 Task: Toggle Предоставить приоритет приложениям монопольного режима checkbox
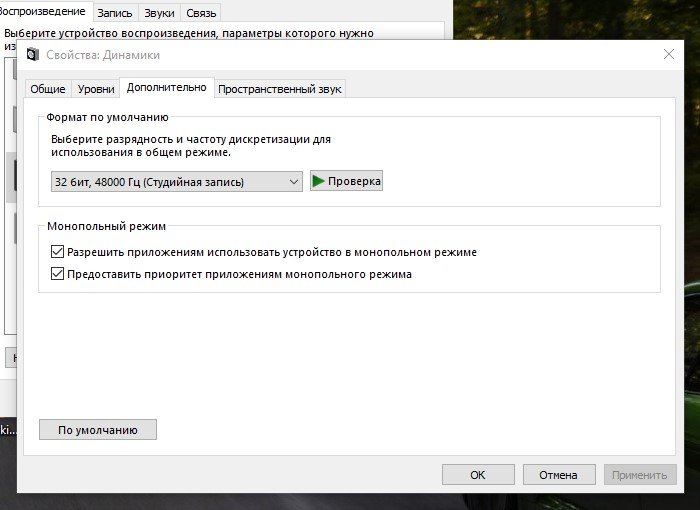pyautogui.click(x=57, y=274)
